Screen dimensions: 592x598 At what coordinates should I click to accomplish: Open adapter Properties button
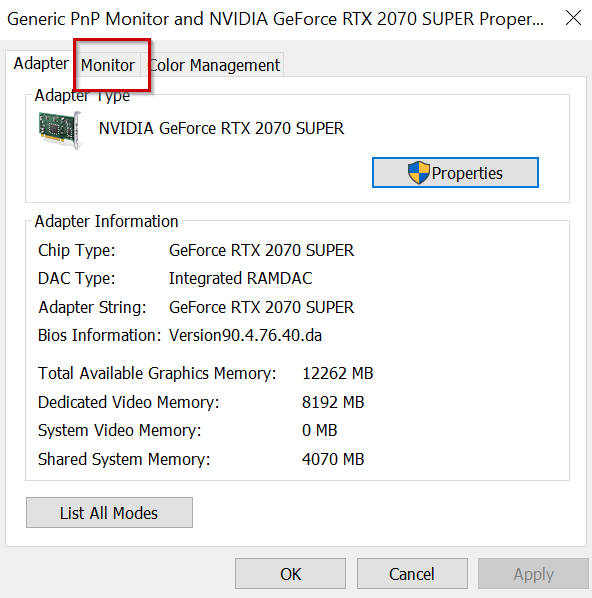(455, 173)
